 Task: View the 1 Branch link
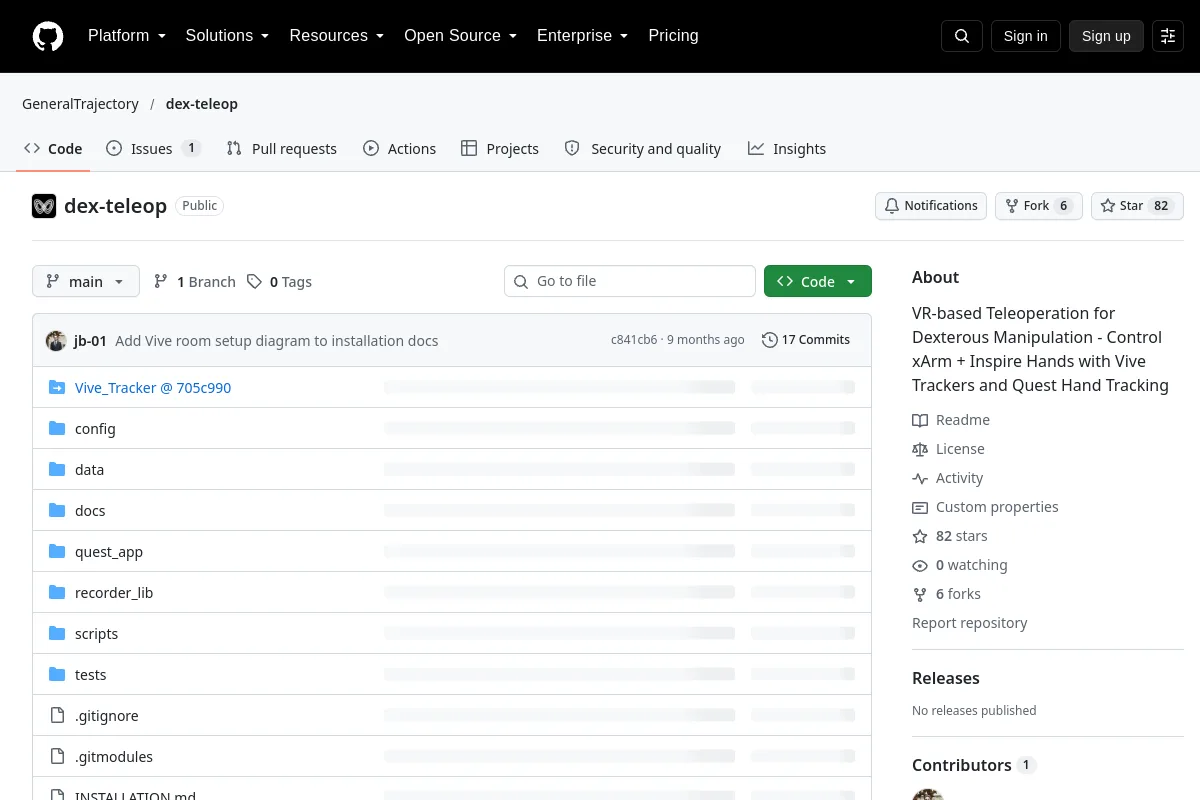tap(194, 282)
